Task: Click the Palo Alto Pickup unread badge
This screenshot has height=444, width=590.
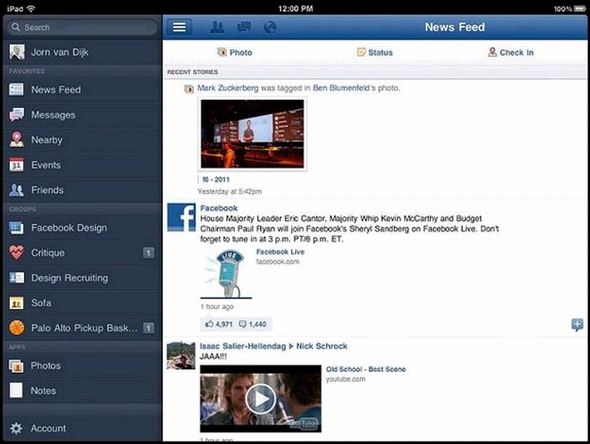Action: [x=148, y=328]
